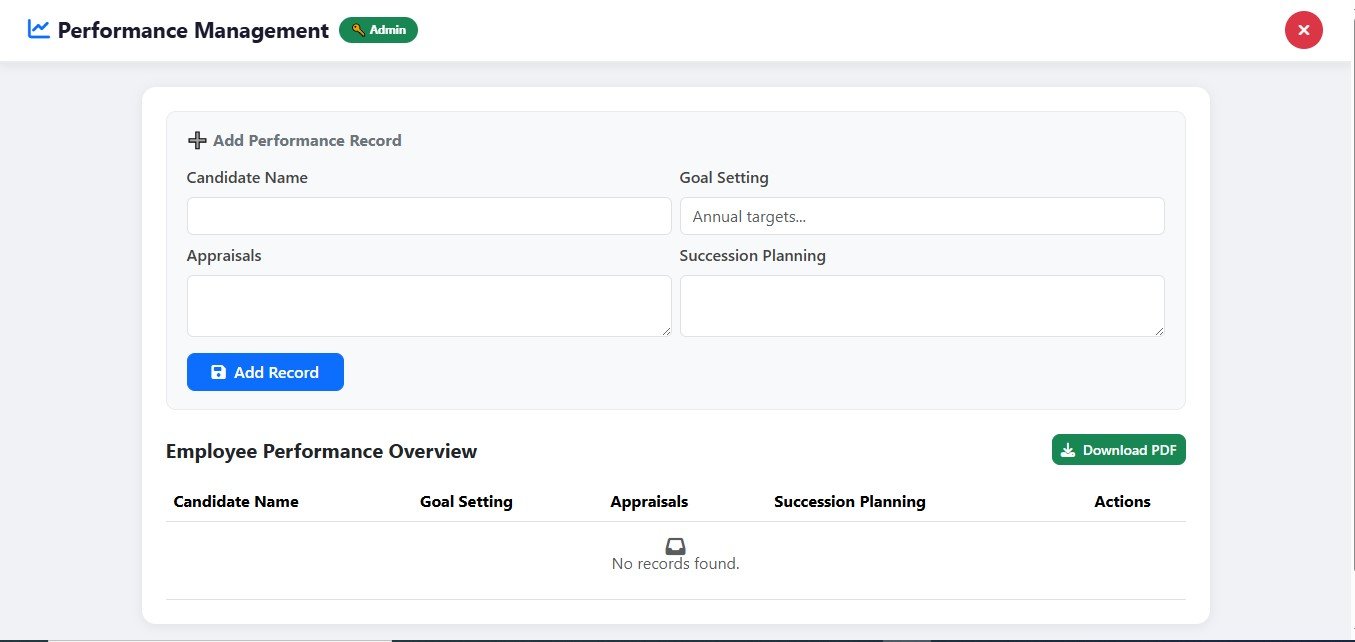Click the Employee Performance Overview heading

tap(321, 451)
